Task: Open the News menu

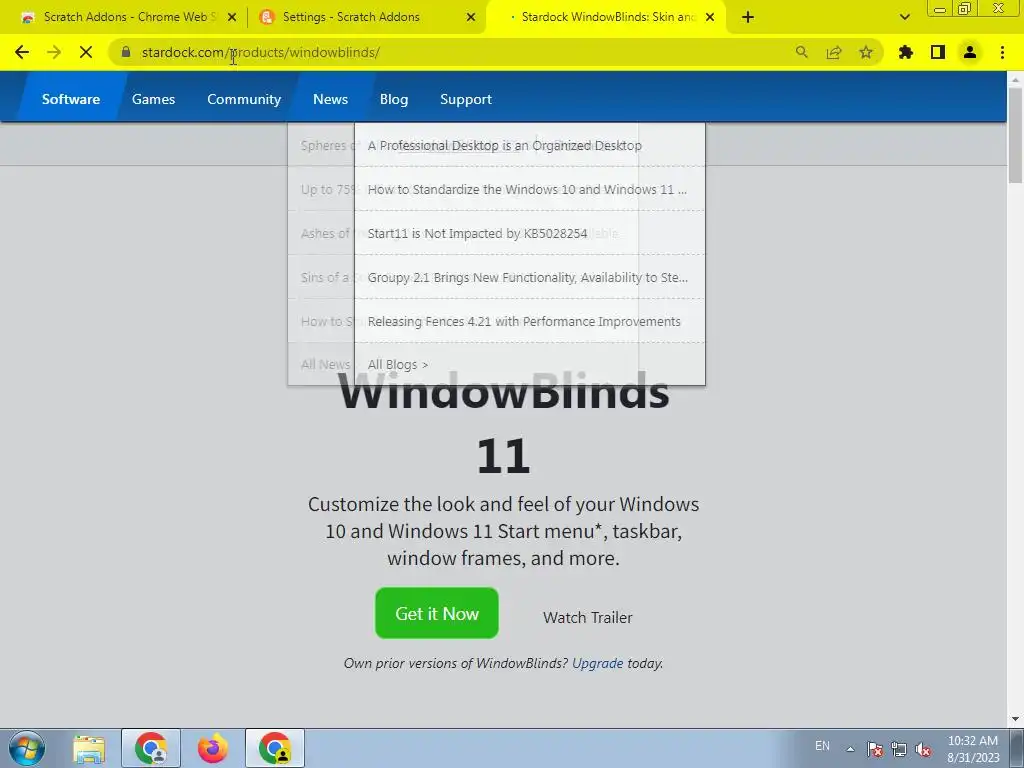Action: tap(330, 99)
